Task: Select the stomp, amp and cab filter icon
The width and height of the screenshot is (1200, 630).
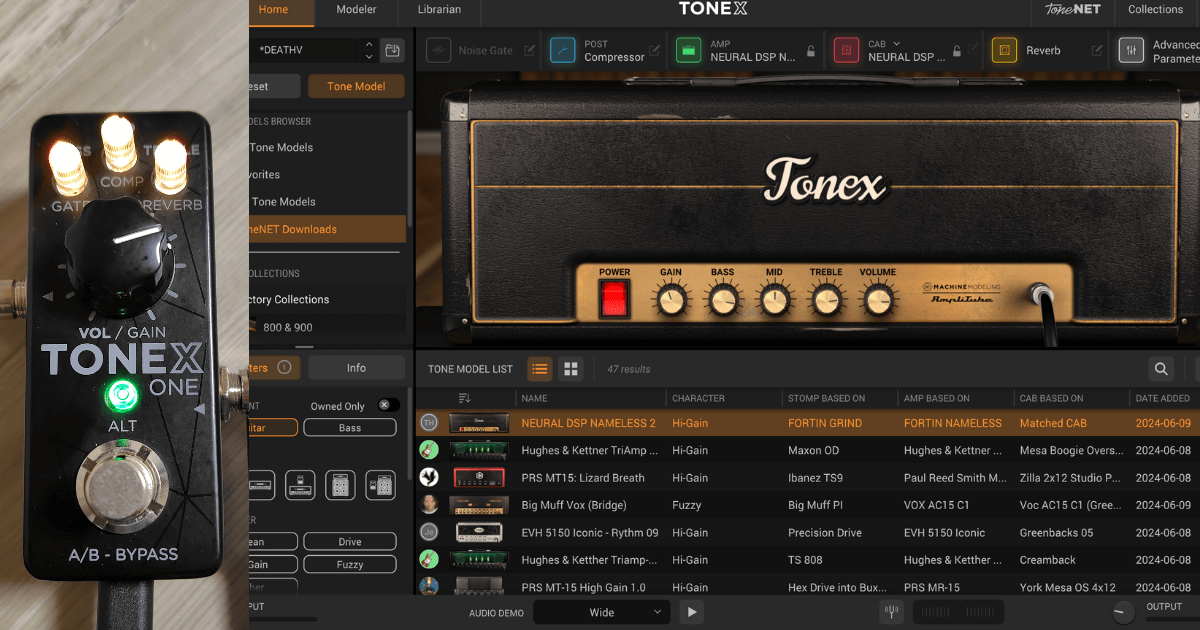Action: click(380, 486)
